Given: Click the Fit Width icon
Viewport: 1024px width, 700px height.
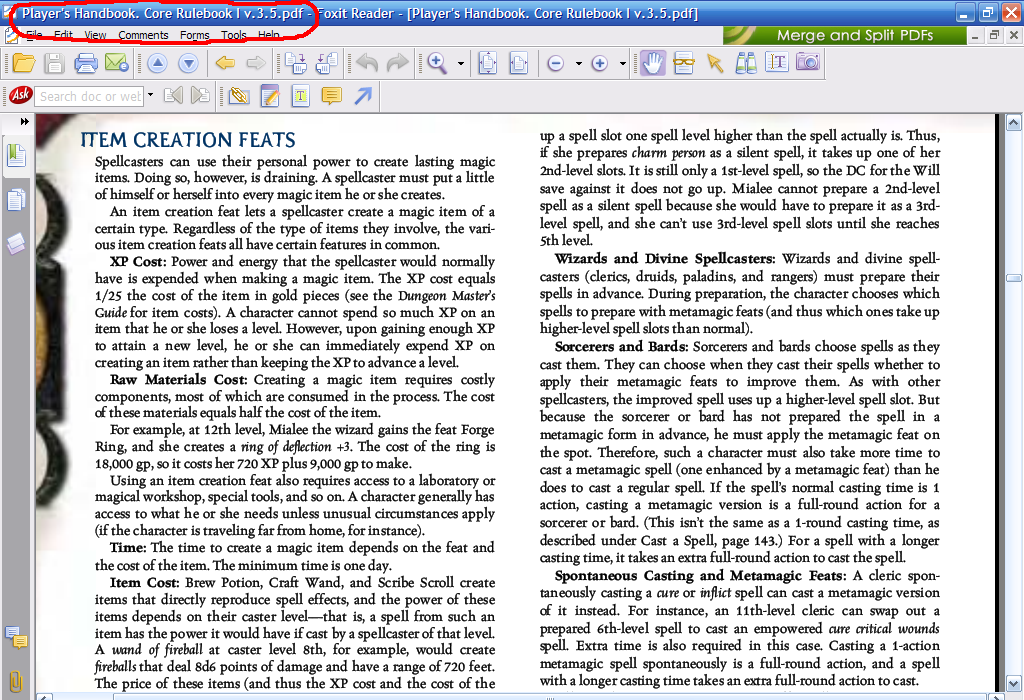Looking at the screenshot, I should click(519, 63).
